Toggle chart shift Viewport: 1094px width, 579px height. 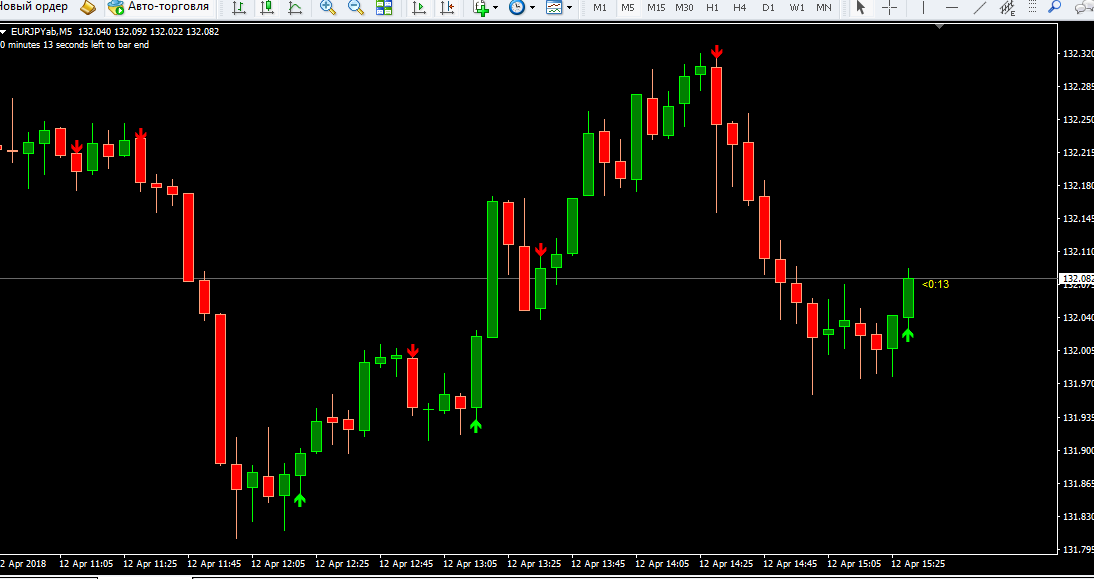pyautogui.click(x=447, y=8)
